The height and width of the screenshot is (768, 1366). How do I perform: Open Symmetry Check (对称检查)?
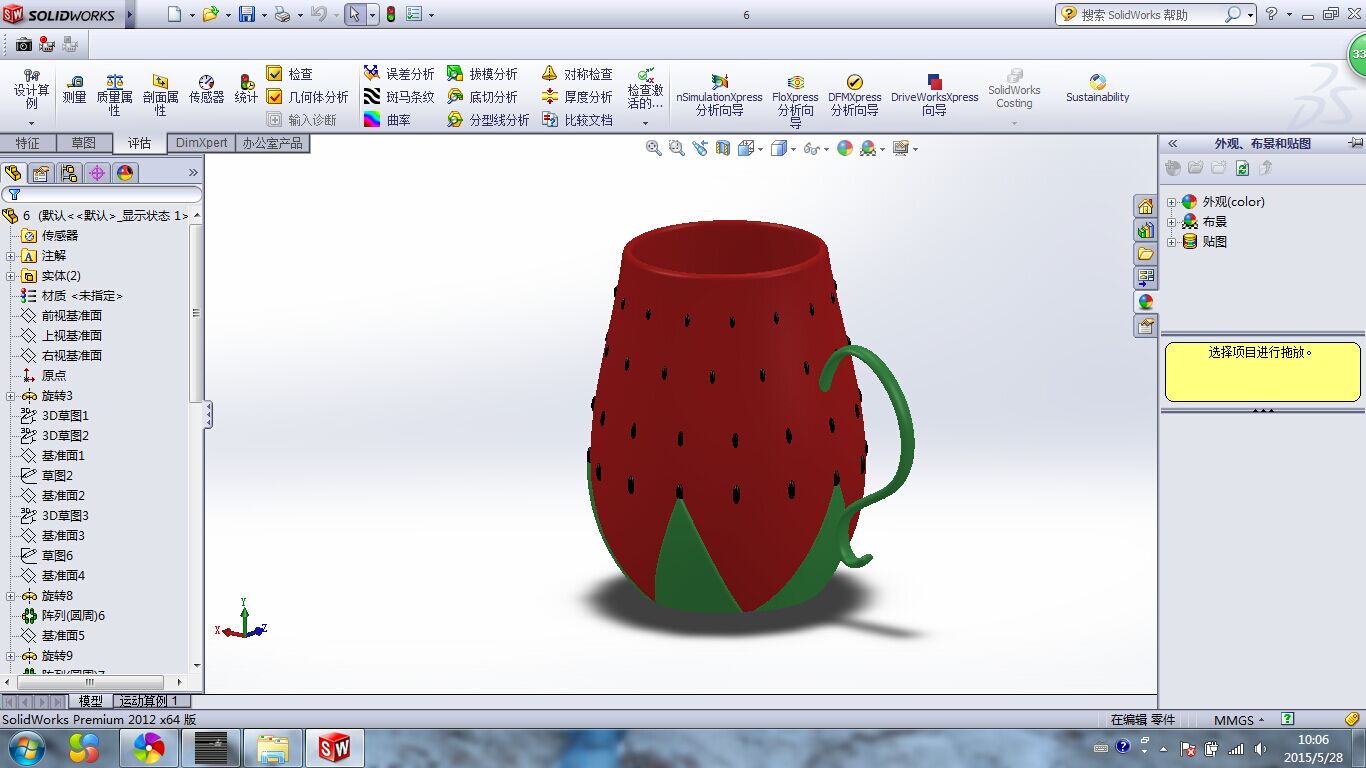tap(577, 74)
